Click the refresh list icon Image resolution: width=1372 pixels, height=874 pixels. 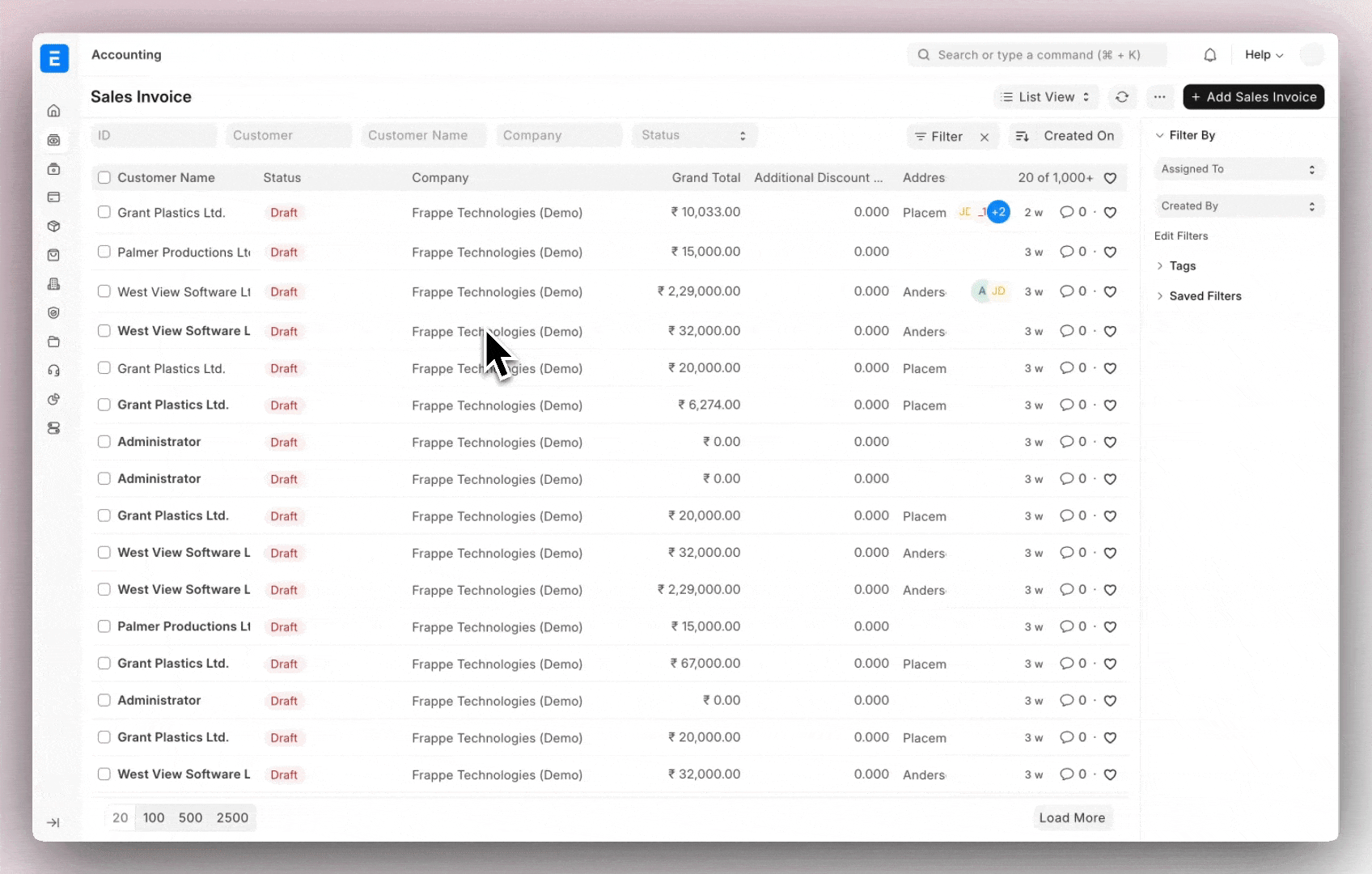(1121, 97)
